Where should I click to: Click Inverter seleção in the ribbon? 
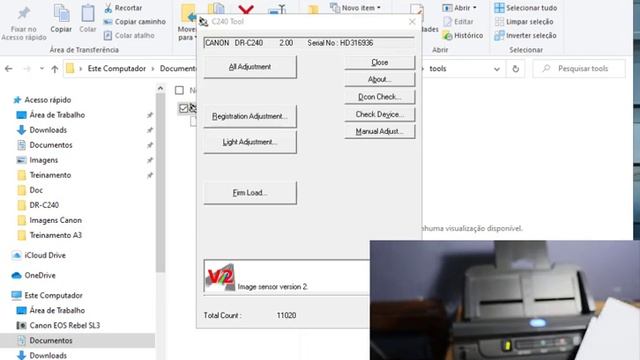coord(525,36)
